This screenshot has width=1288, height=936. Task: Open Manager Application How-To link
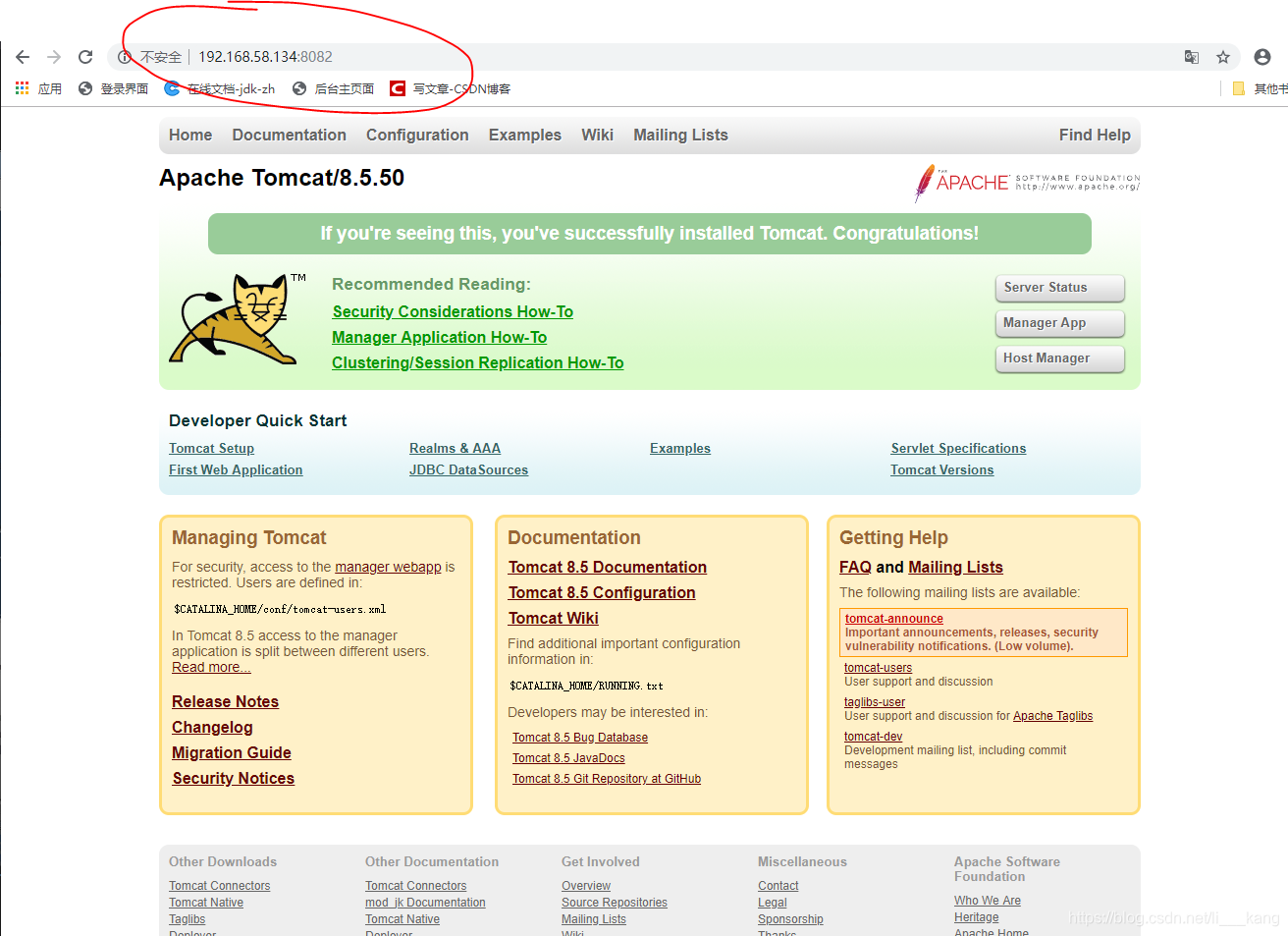[x=439, y=337]
